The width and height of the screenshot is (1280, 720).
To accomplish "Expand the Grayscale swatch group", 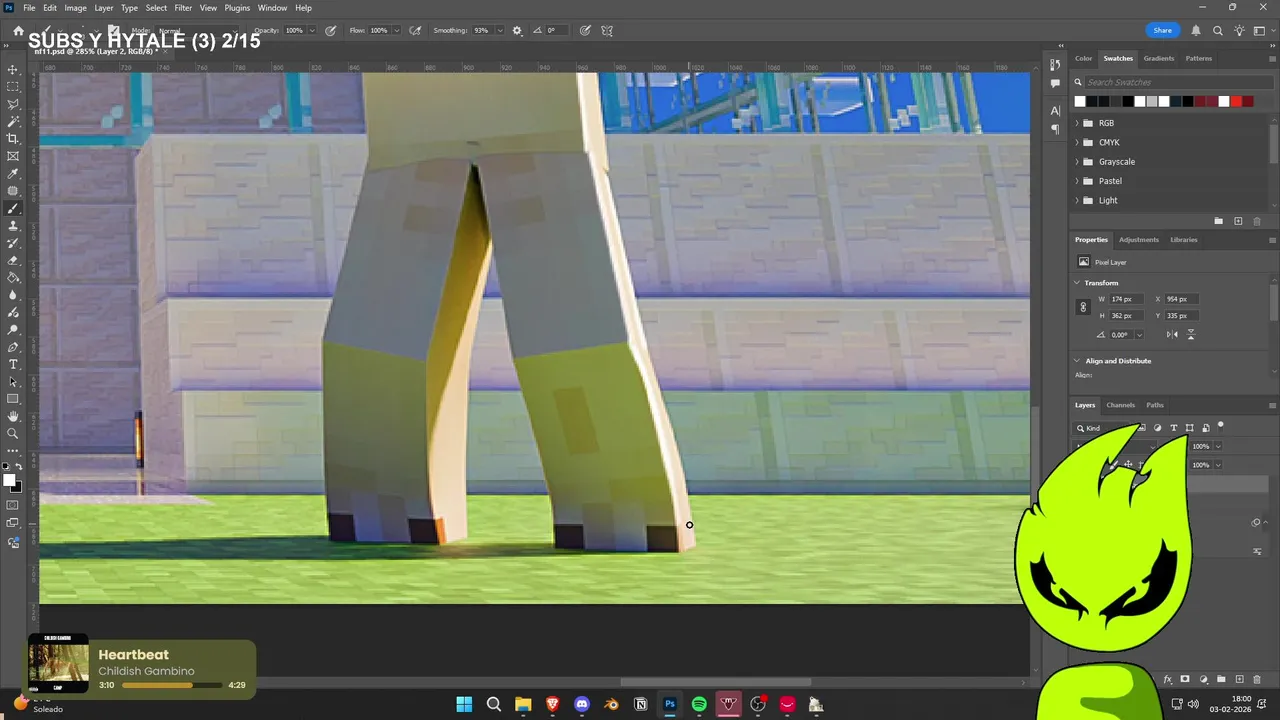I will point(1077,162).
